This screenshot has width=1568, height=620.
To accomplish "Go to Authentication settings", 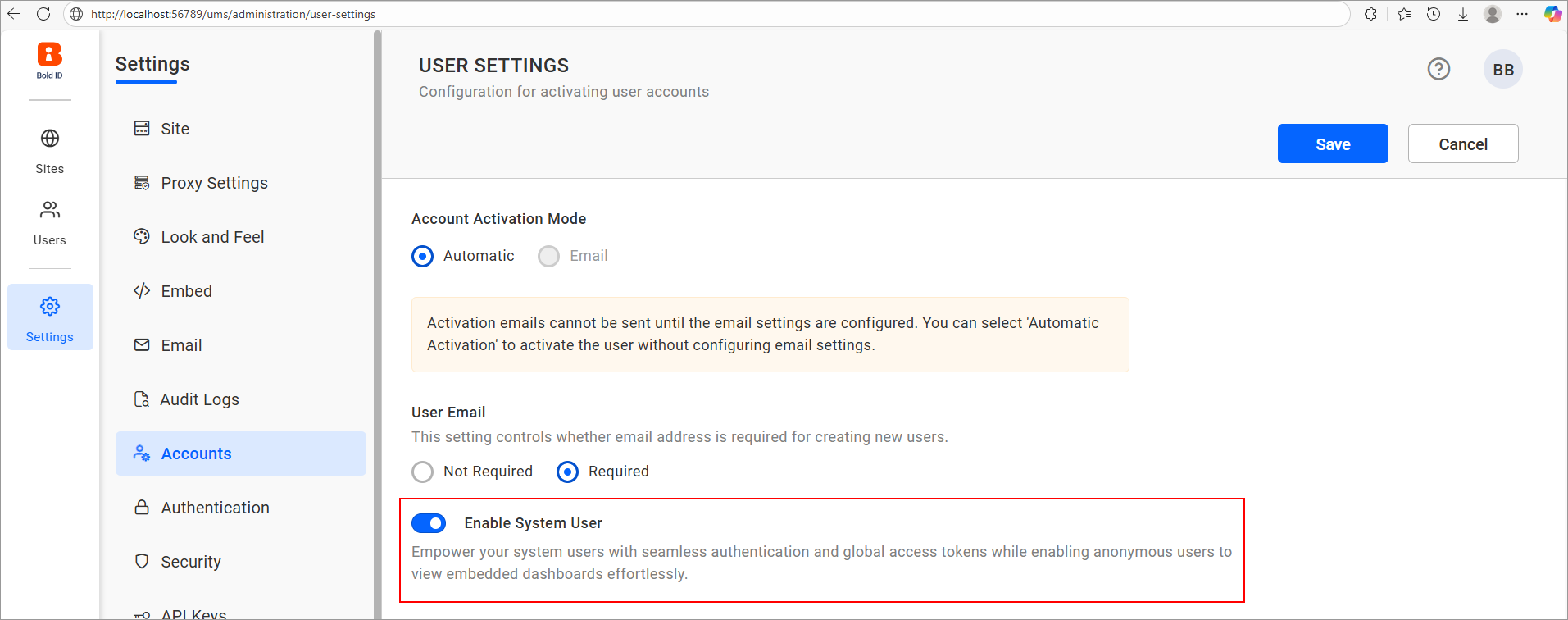I will (x=215, y=508).
